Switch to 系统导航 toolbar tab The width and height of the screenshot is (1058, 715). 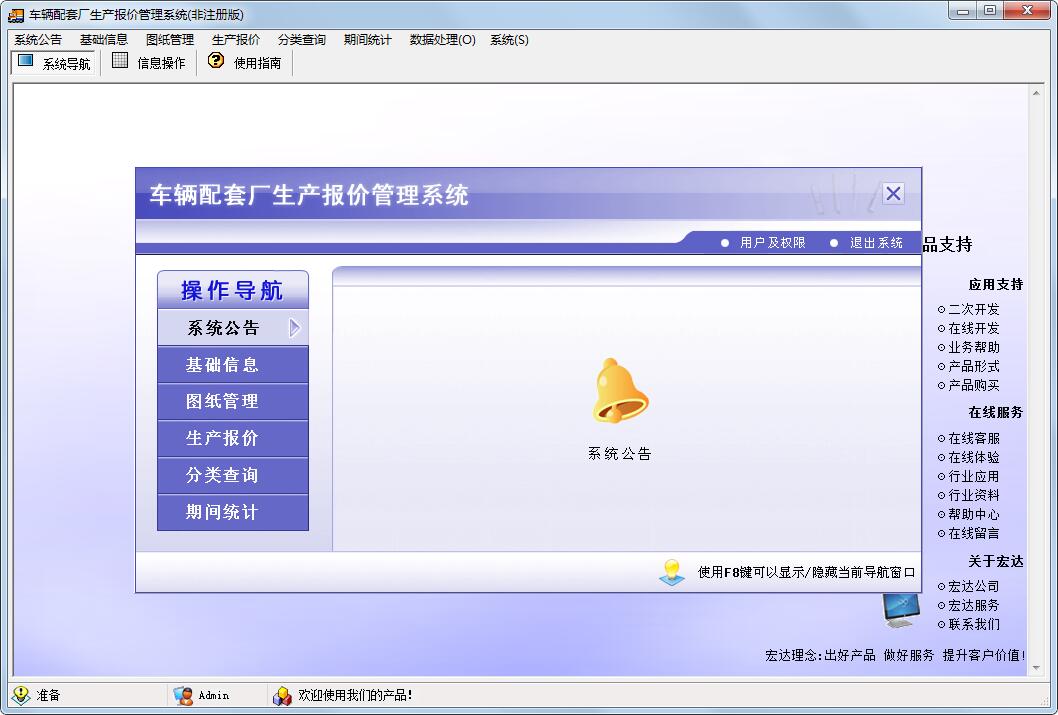point(55,63)
